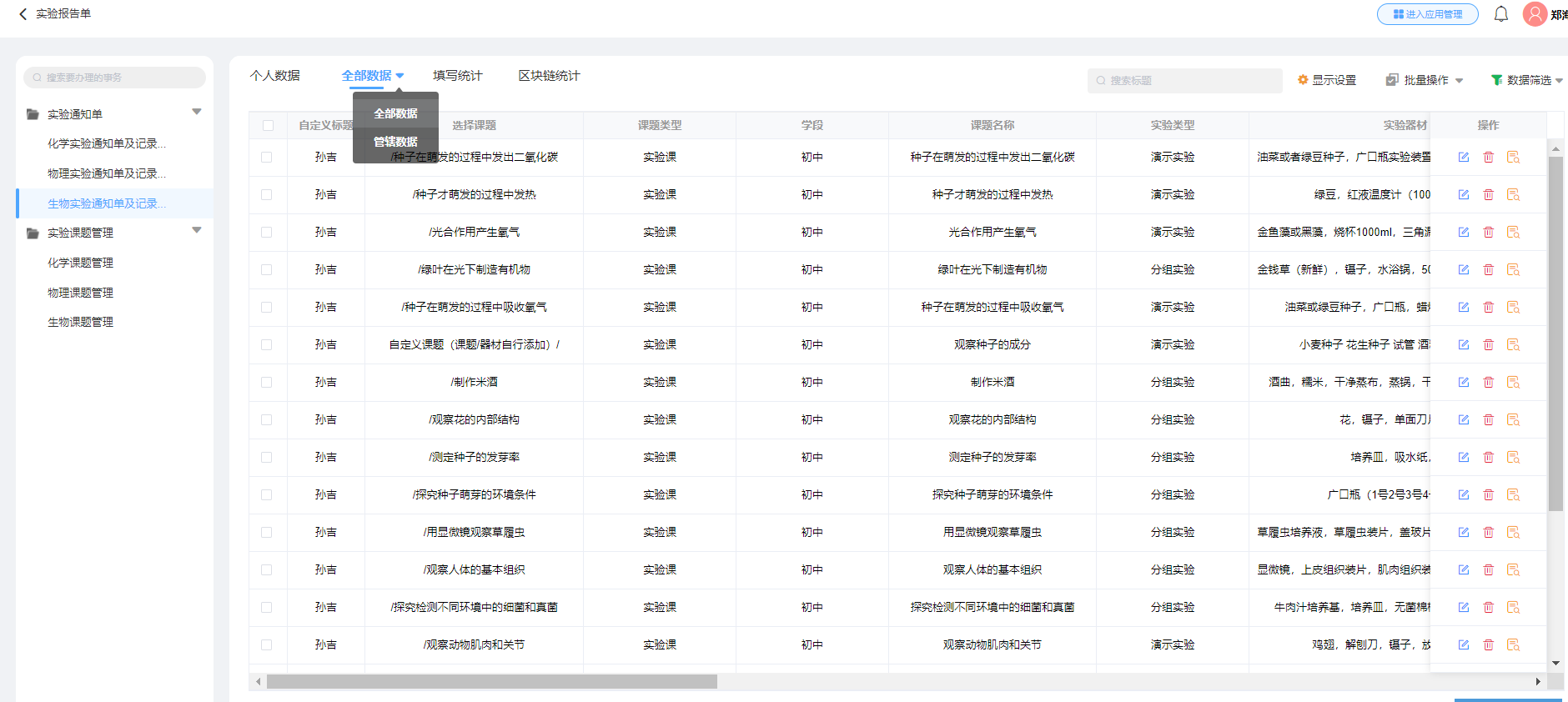Edit the 光合作用产生氧气 row
Image resolution: width=1568 pixels, height=702 pixels.
tap(1464, 232)
